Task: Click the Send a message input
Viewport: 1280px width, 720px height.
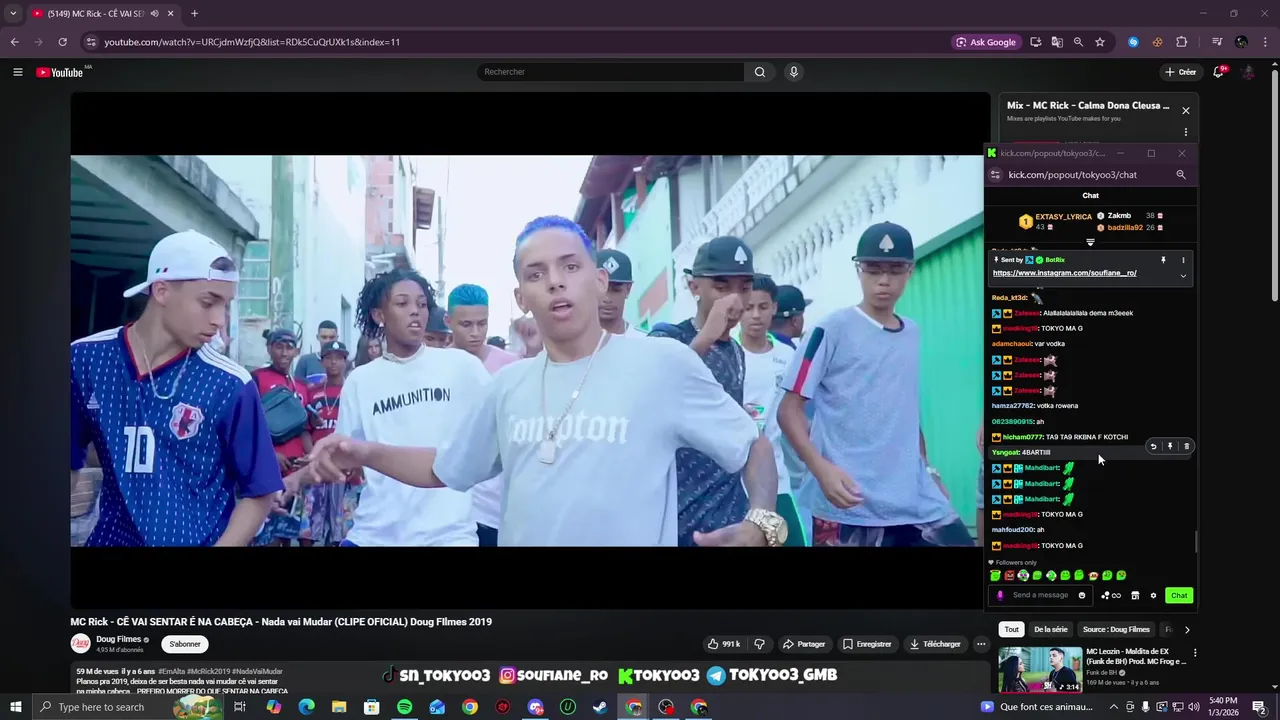Action: tap(1041, 595)
